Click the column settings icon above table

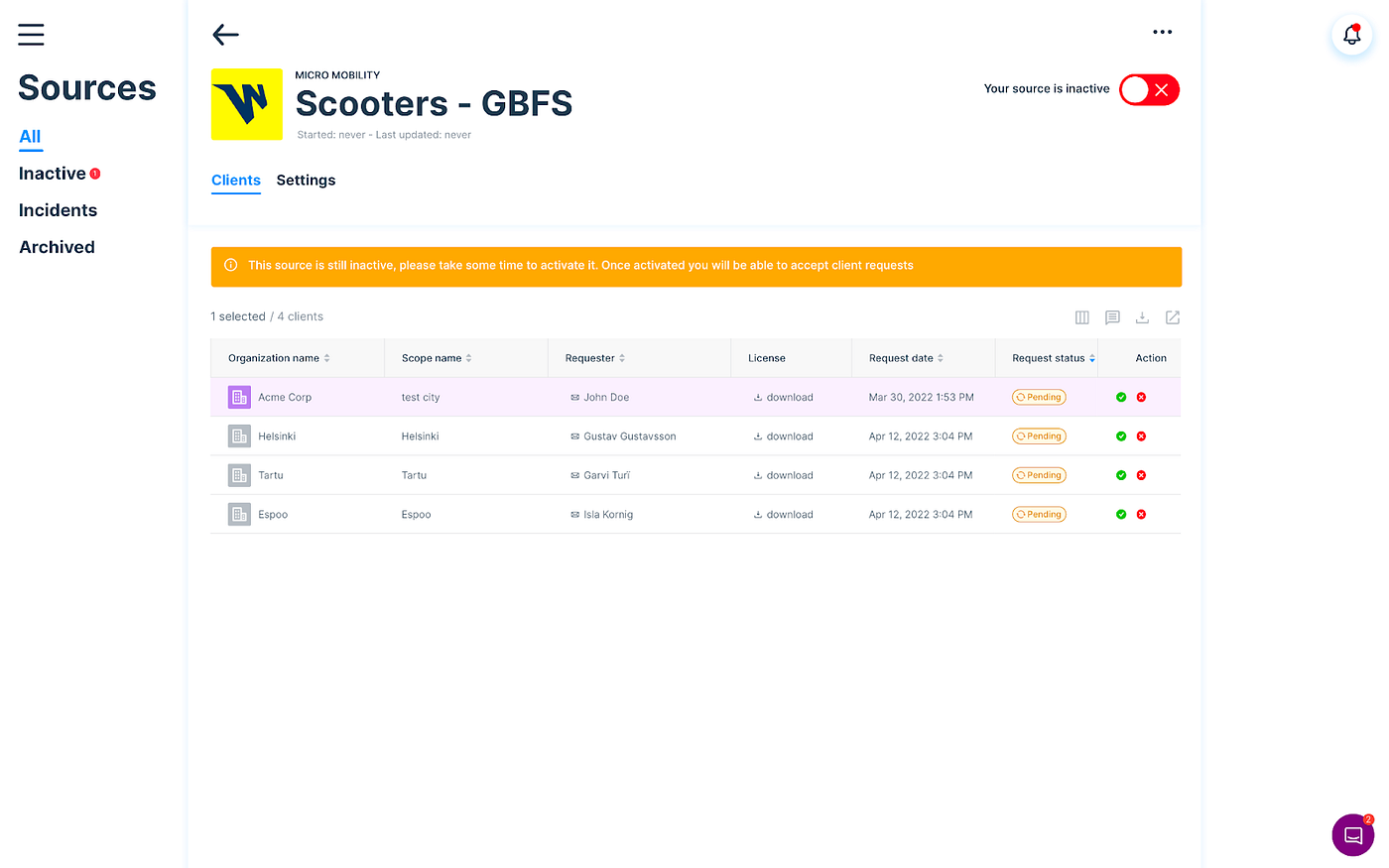(1082, 317)
